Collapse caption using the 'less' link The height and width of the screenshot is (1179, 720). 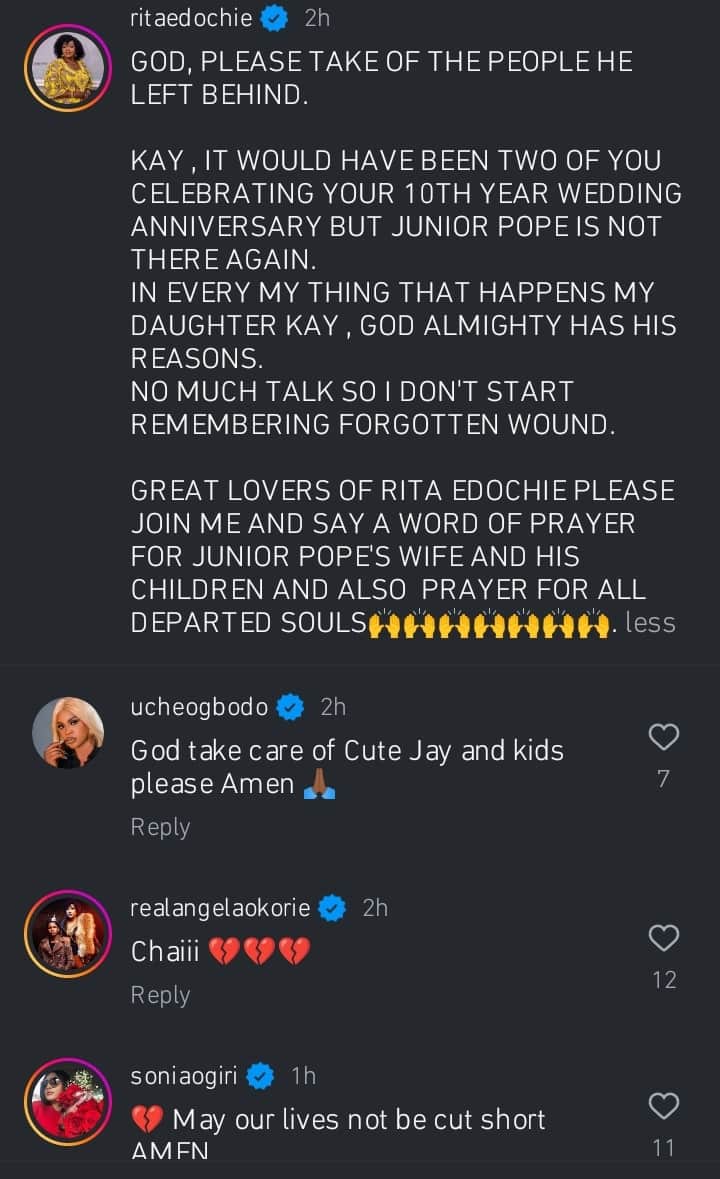650,623
